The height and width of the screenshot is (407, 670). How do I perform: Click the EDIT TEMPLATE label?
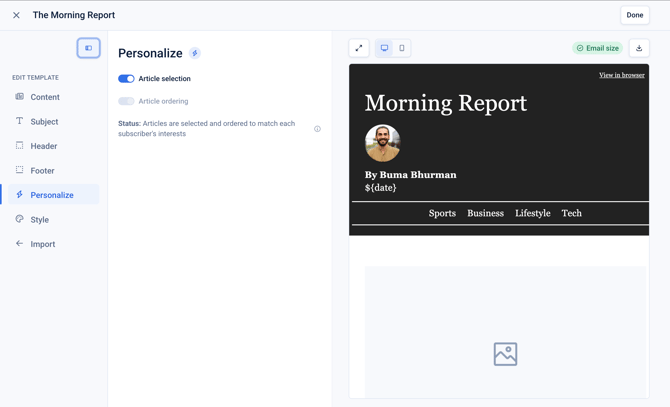pyautogui.click(x=35, y=78)
